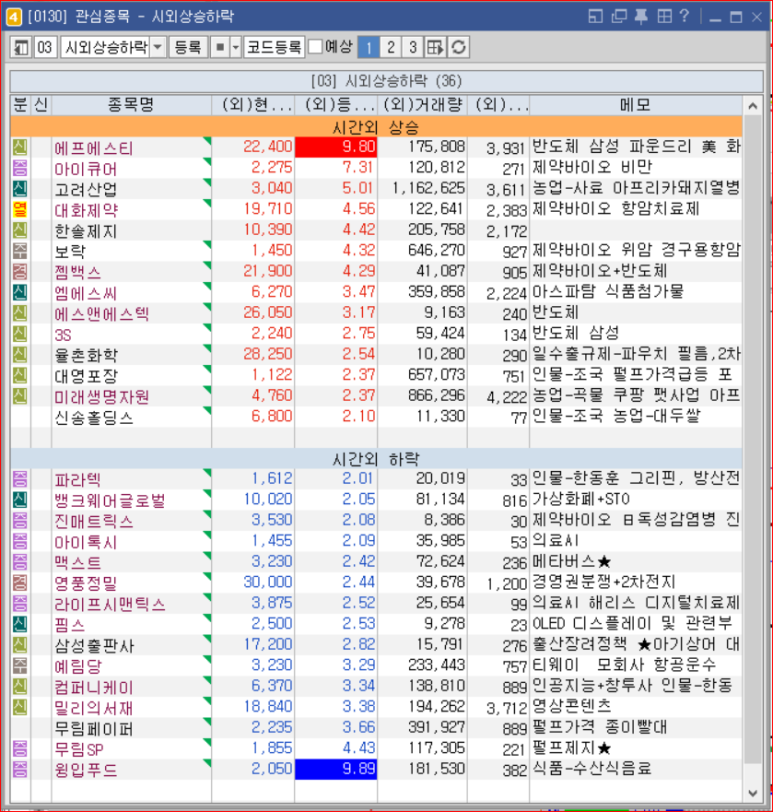Click the 주 badge for 예림당

20,665
